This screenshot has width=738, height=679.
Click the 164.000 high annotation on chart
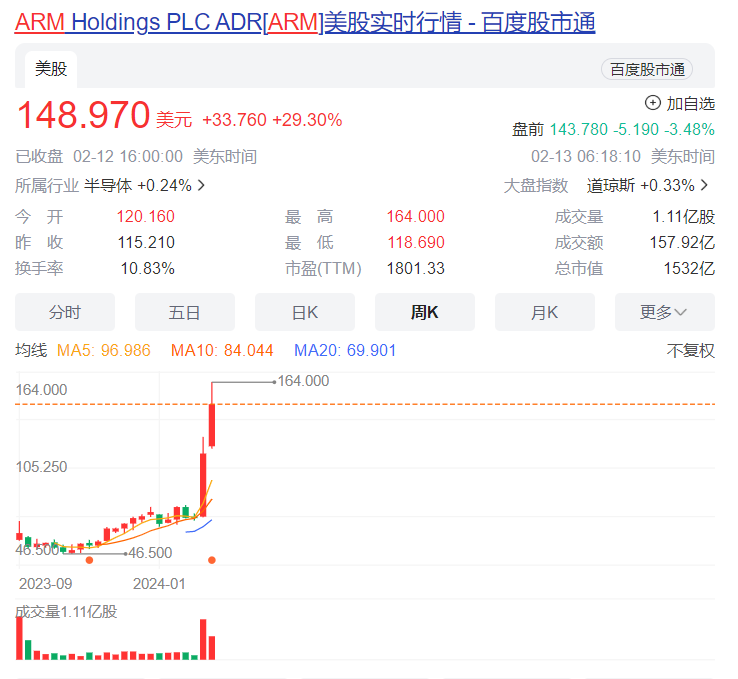click(x=303, y=381)
